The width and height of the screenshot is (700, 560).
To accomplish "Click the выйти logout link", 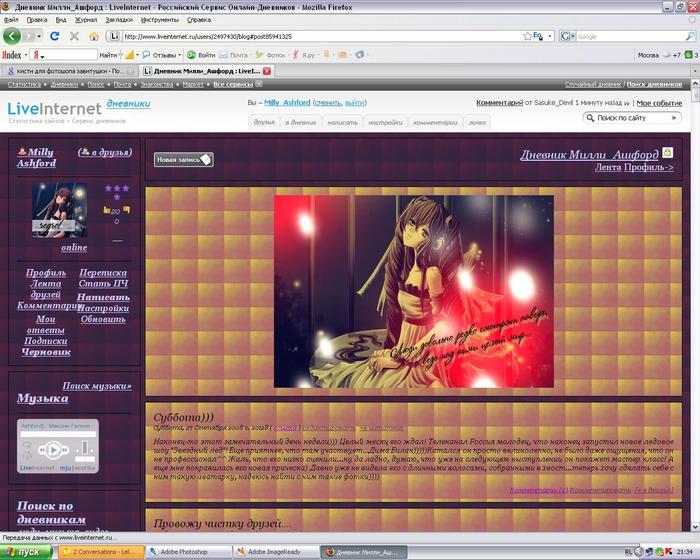I will tap(354, 103).
